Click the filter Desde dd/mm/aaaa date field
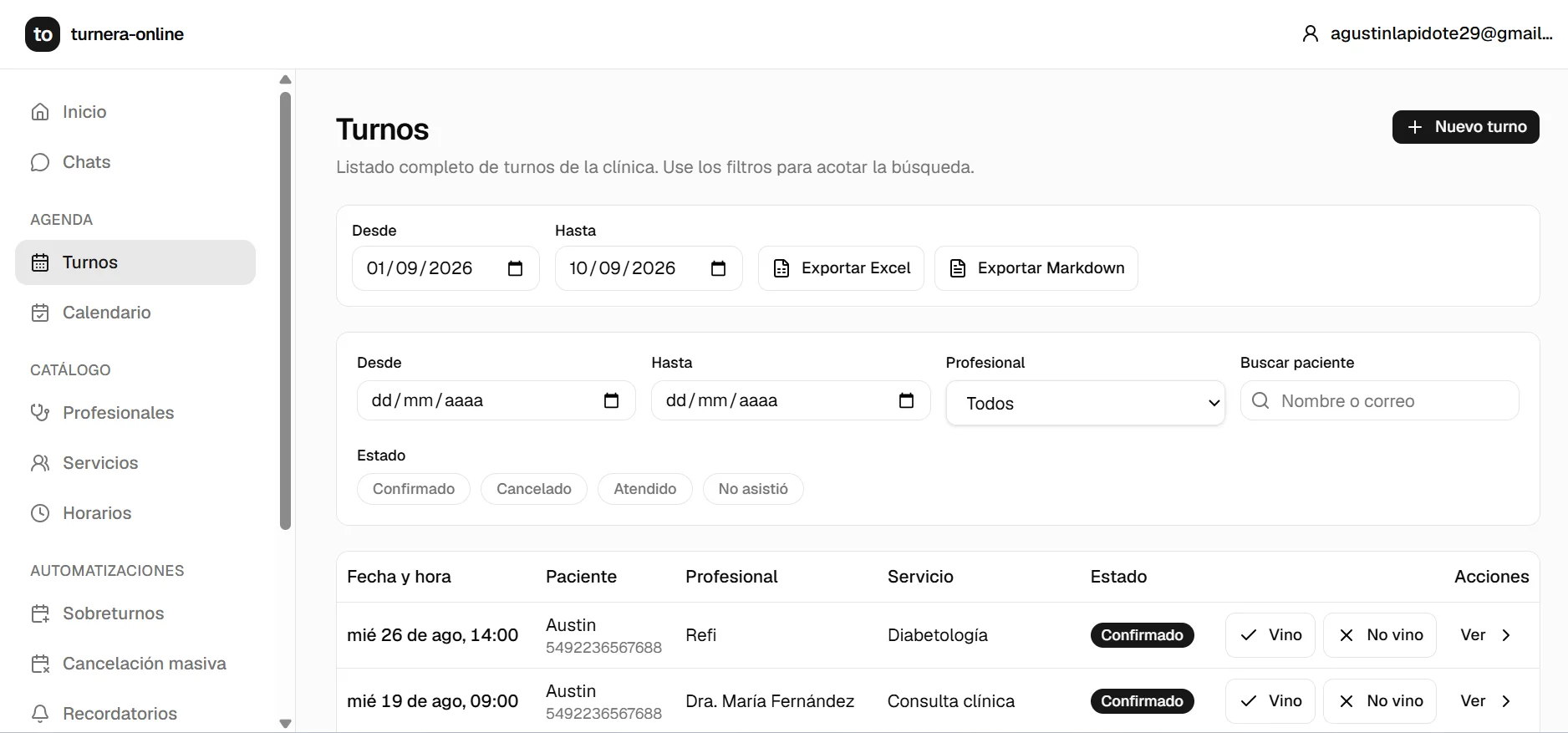1568x733 pixels. (x=496, y=400)
